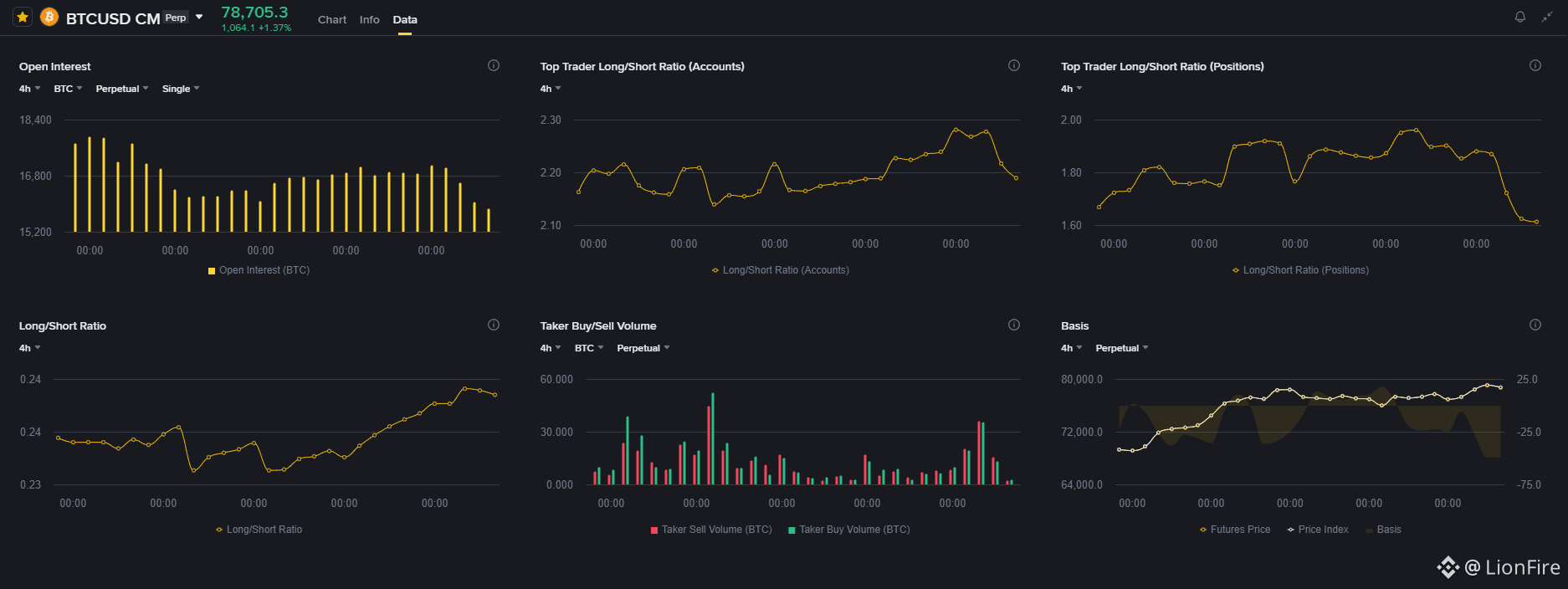Screen dimensions: 1568x589
Task: Open the Open Interest 4h period dropdown
Action: [29, 89]
